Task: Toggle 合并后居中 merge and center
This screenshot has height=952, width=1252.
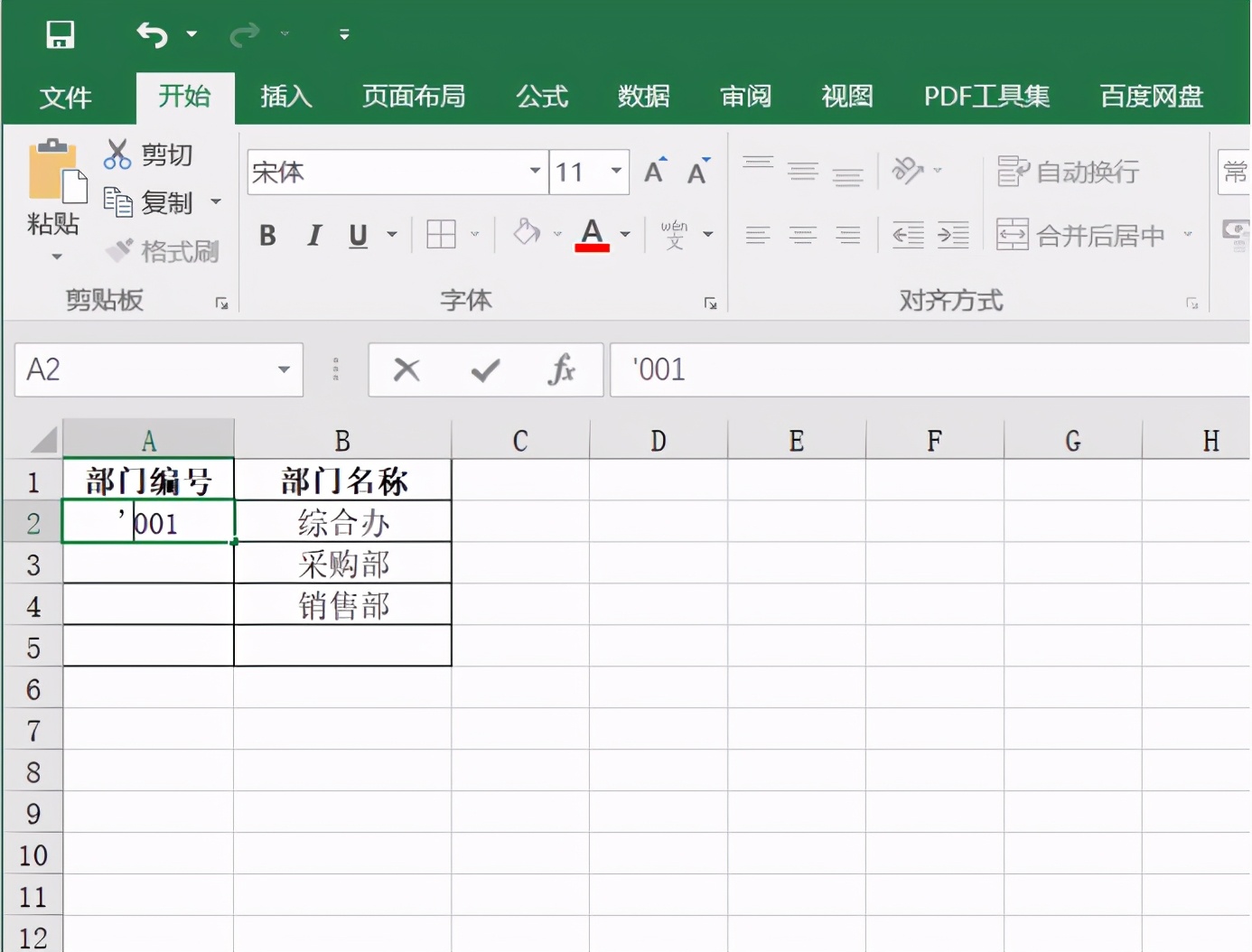Action: coord(1079,234)
